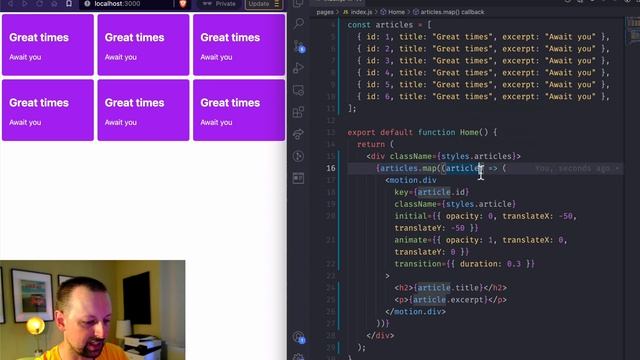Click the 'return (' line
Screen dimensions: 640x360
point(376,144)
